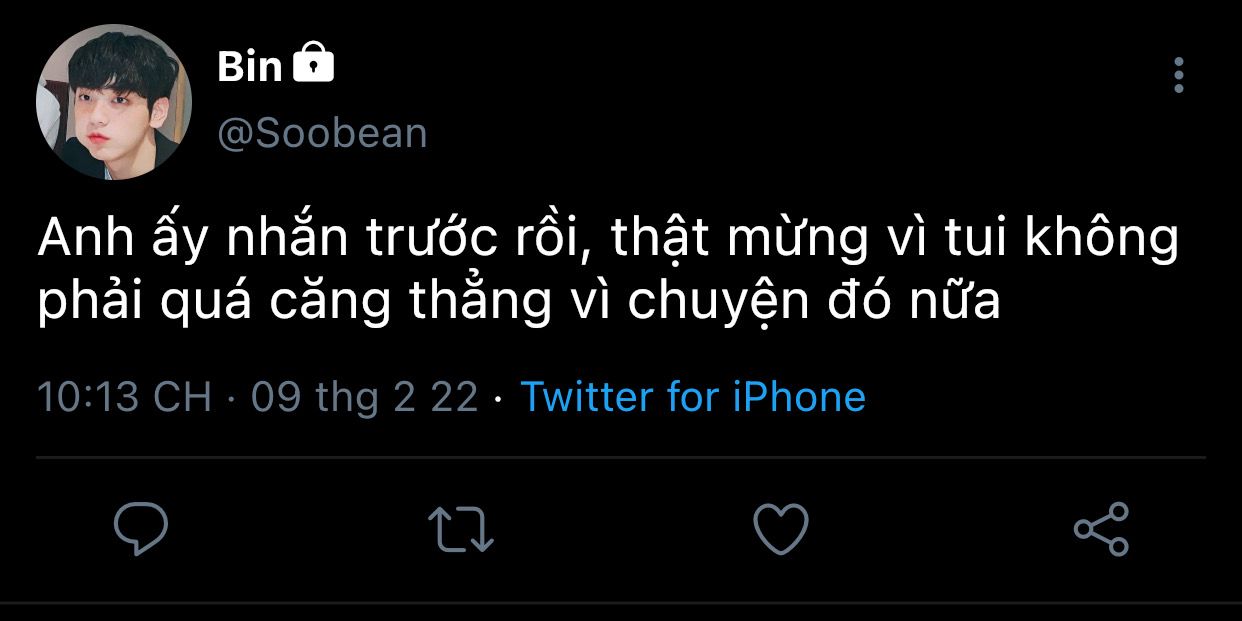1242x621 pixels.
Task: Click the display name Bin
Action: [250, 67]
